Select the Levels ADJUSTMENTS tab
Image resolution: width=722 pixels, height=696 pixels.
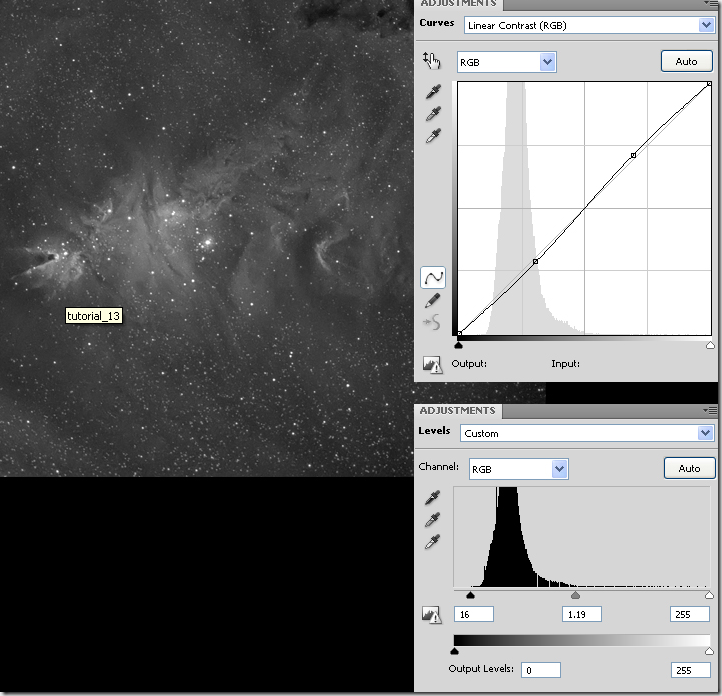tap(458, 411)
